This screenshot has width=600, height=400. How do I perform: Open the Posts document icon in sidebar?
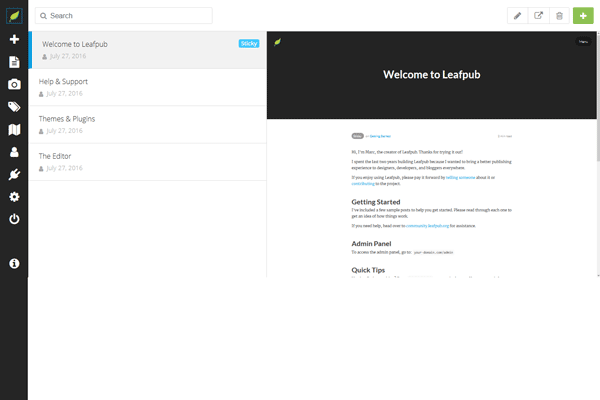pos(14,62)
